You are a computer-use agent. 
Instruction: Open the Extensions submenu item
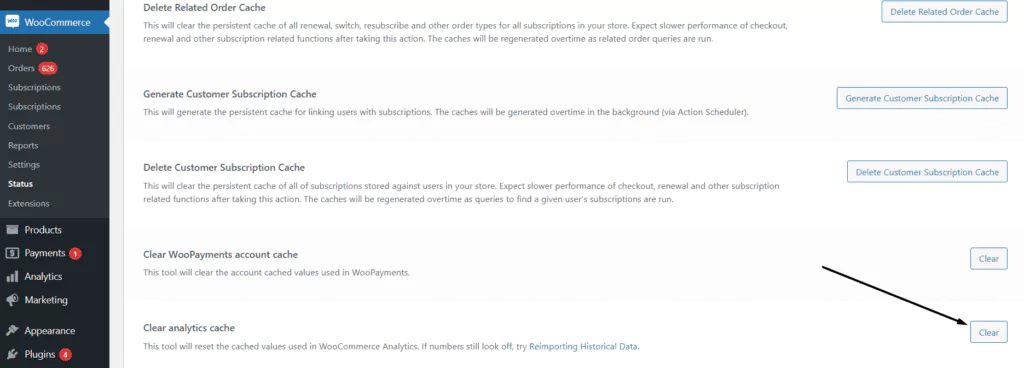pos(29,204)
